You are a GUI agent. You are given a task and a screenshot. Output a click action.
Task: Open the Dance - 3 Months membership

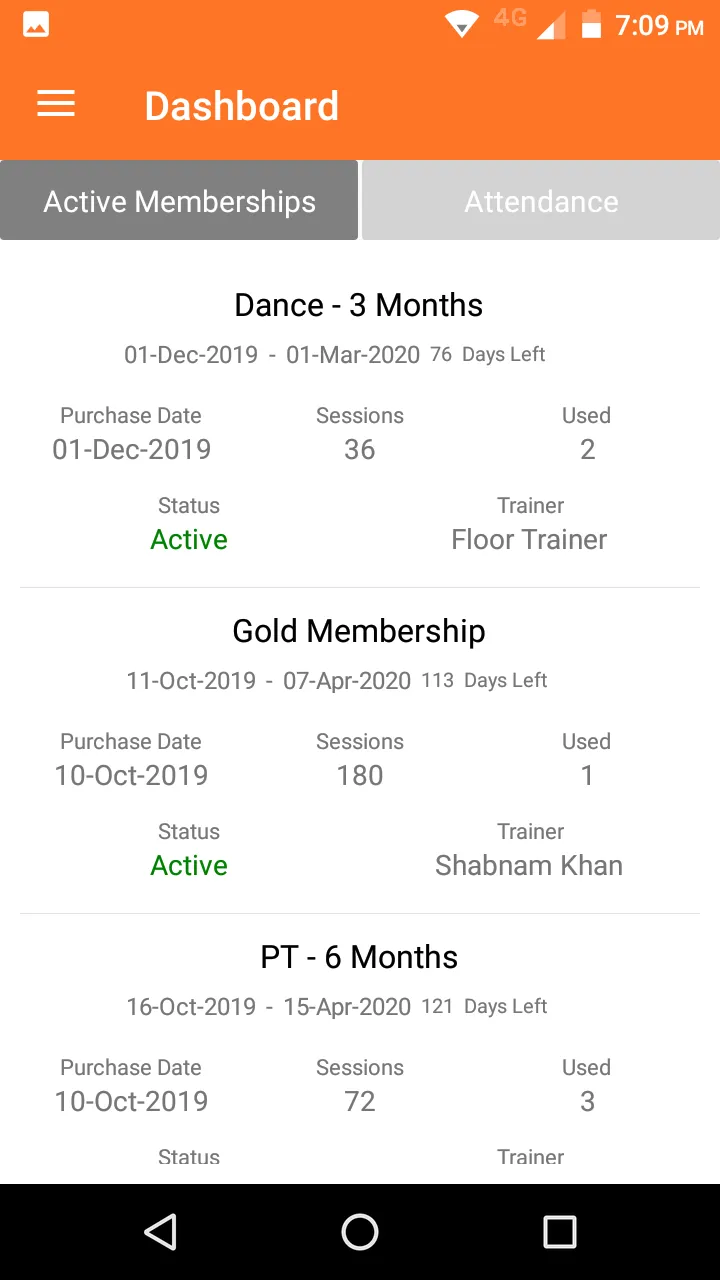359,305
